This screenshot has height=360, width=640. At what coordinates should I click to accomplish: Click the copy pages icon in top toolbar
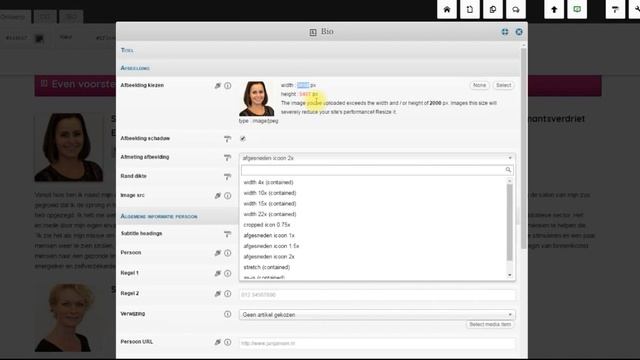tap(493, 9)
